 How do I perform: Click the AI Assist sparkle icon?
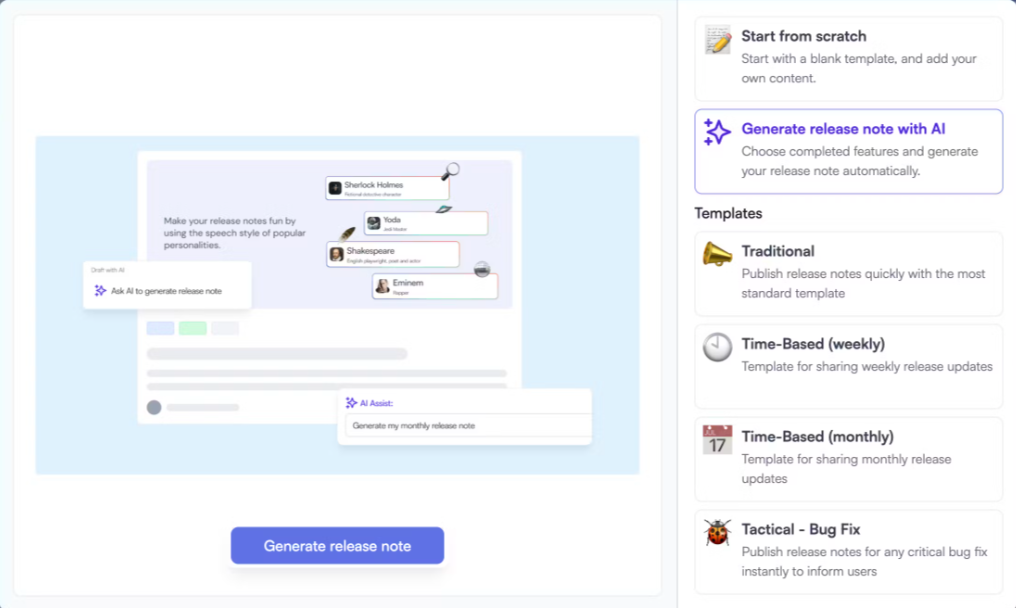351,403
